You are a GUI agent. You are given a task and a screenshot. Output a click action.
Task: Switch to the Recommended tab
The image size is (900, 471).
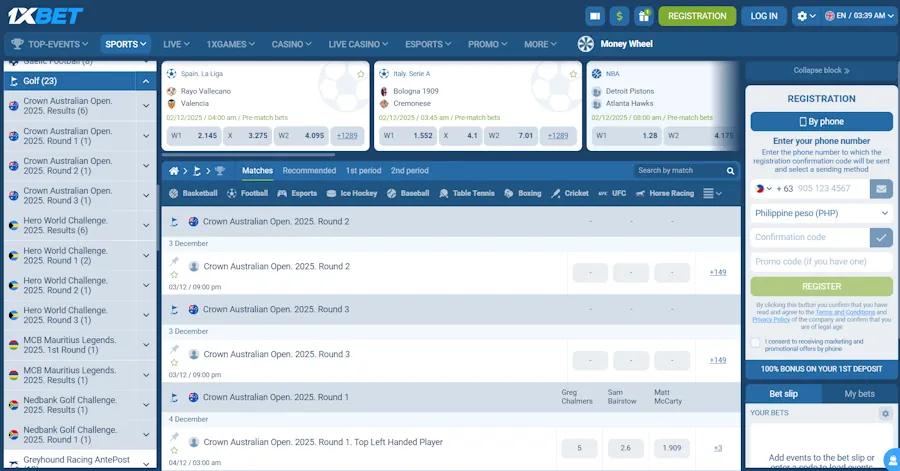click(x=309, y=170)
